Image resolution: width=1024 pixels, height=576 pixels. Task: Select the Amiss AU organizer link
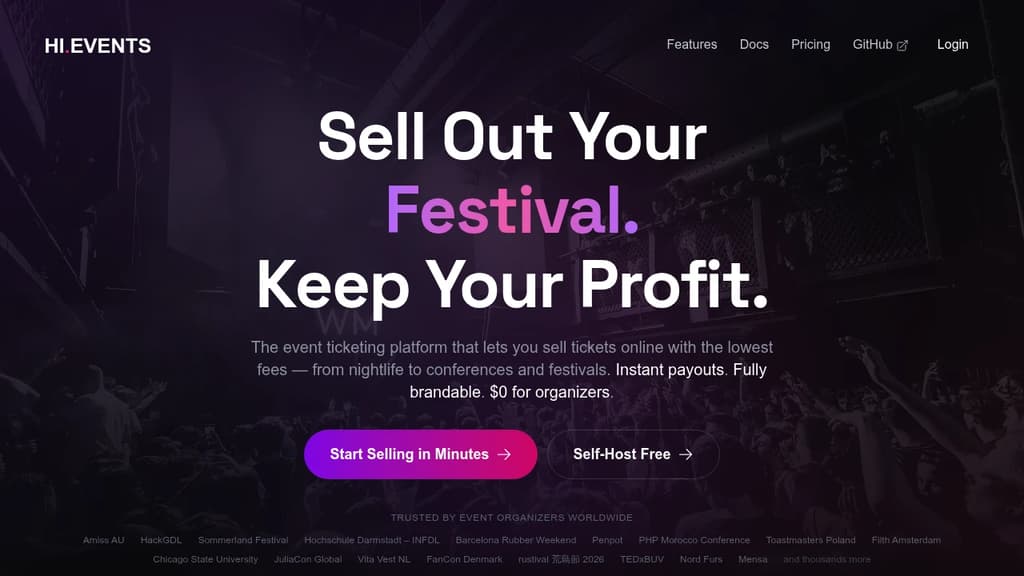click(x=103, y=540)
